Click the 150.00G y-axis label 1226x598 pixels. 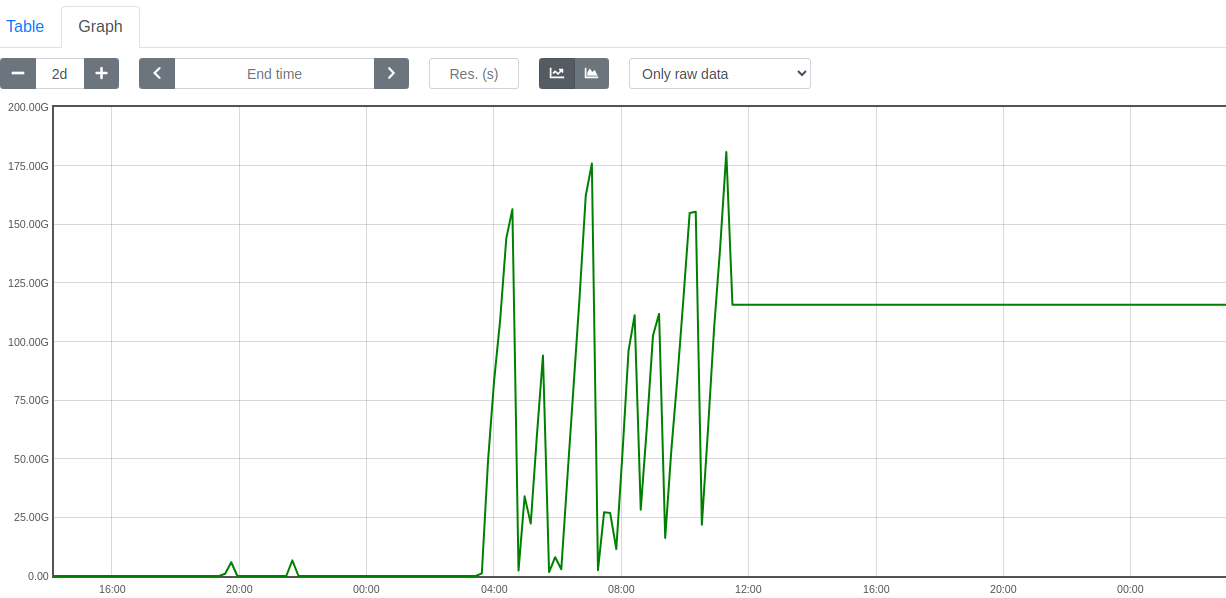[x=28, y=224]
